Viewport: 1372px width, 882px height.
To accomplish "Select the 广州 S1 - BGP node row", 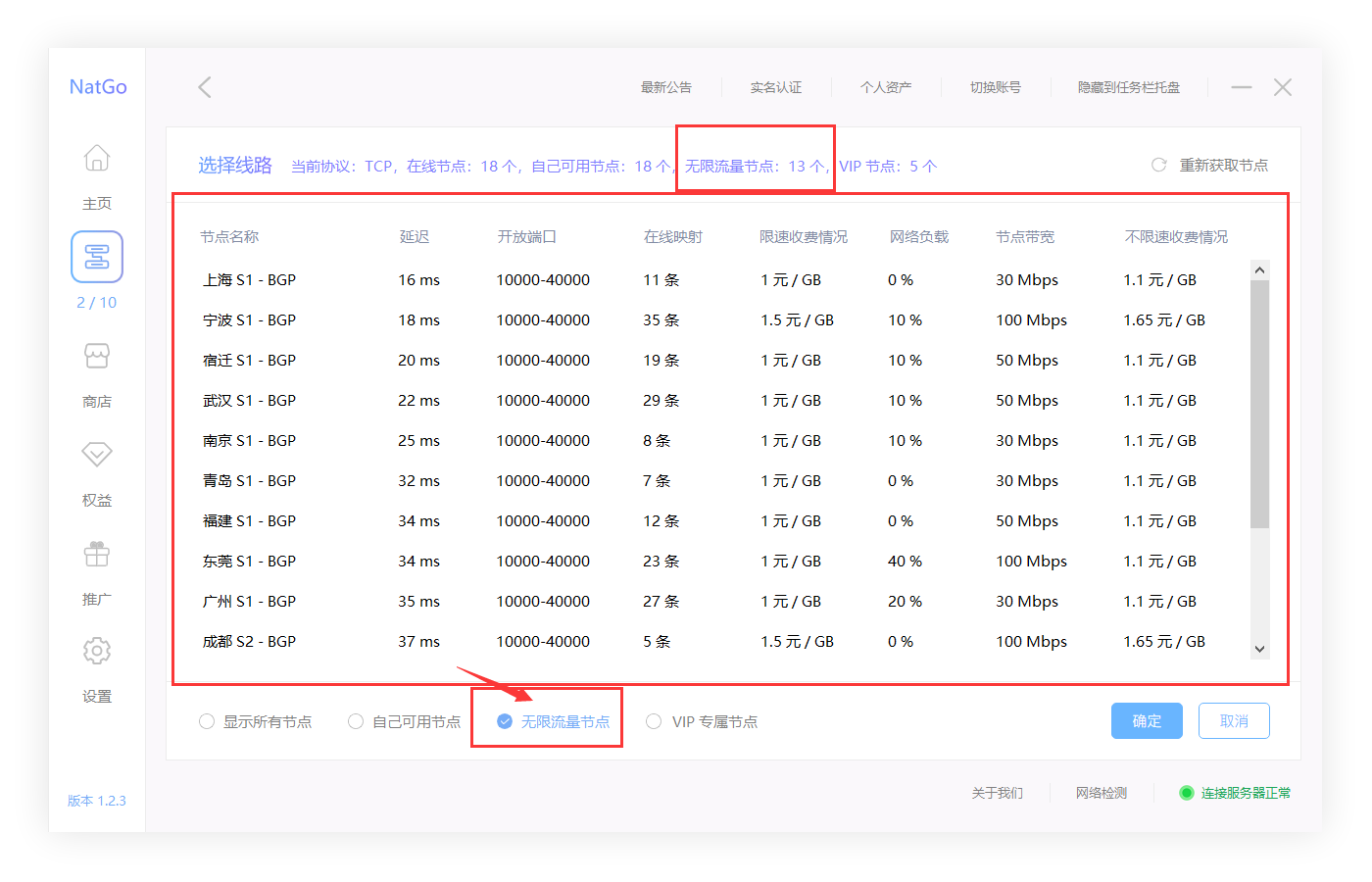I will coord(720,602).
